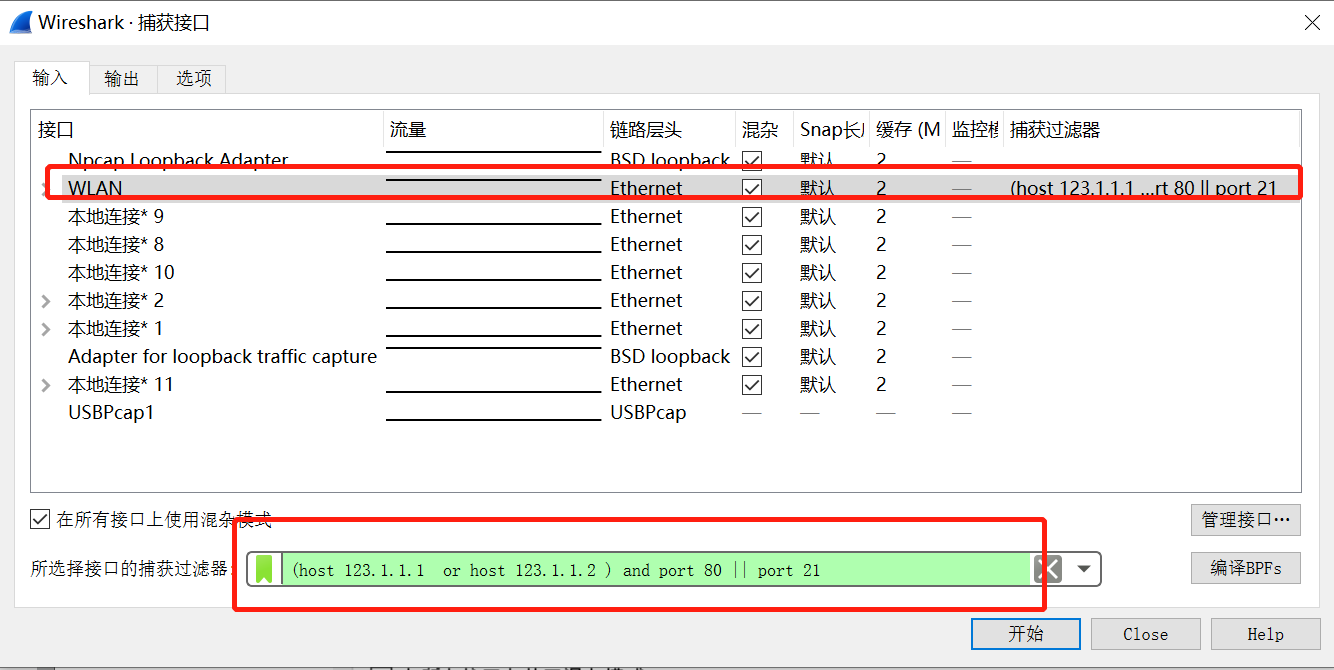1334x670 pixels.
Task: Open the capture filter bookmark menu
Action: pyautogui.click(x=264, y=569)
